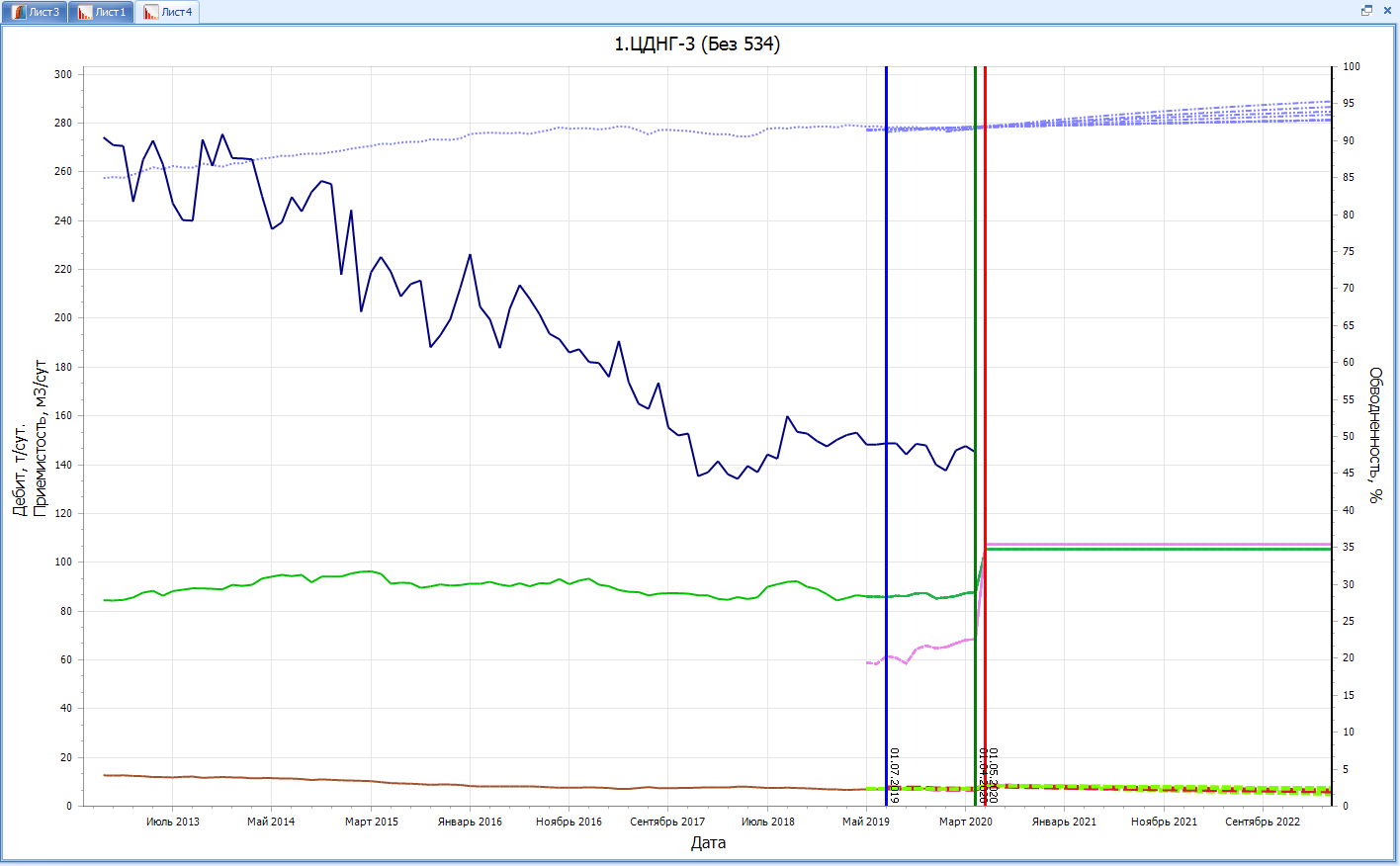Screen dimensions: 1400x866
Task: Click the 100 value on right axis
Action: pyautogui.click(x=1352, y=66)
